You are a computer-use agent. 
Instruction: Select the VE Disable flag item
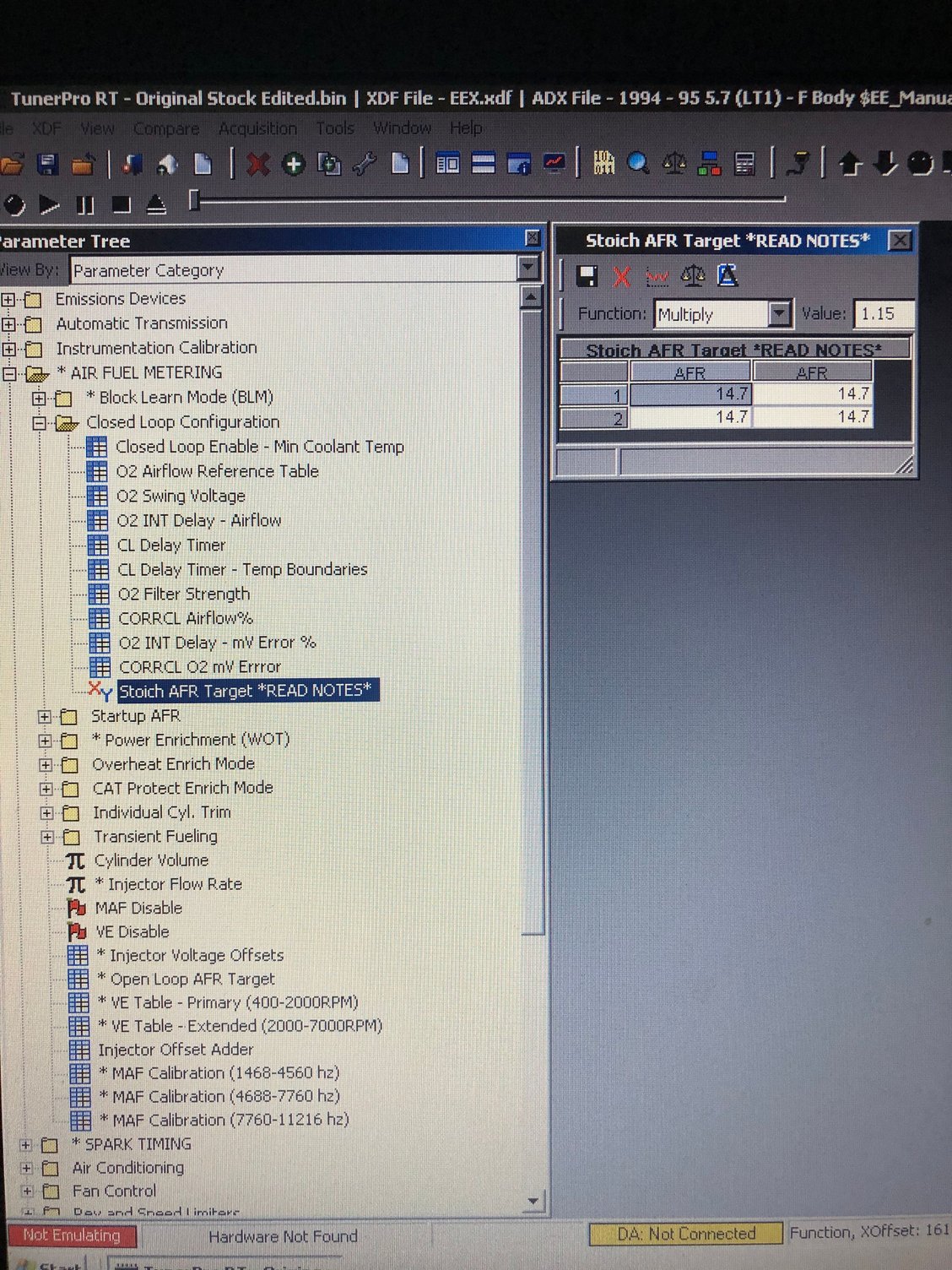pos(132,931)
